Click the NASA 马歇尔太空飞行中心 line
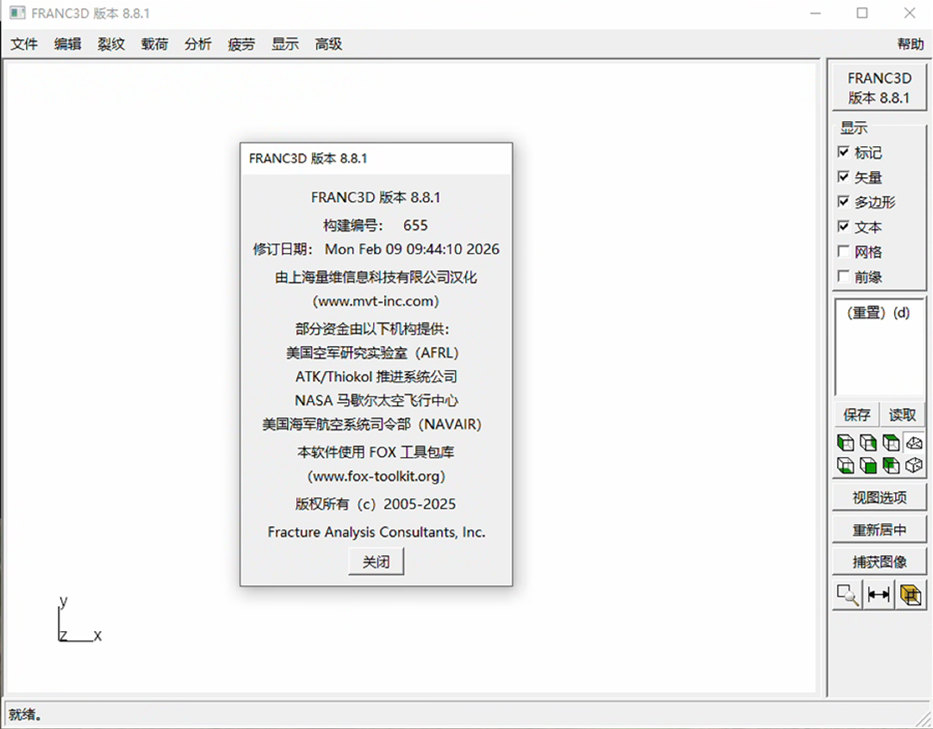 coord(376,401)
